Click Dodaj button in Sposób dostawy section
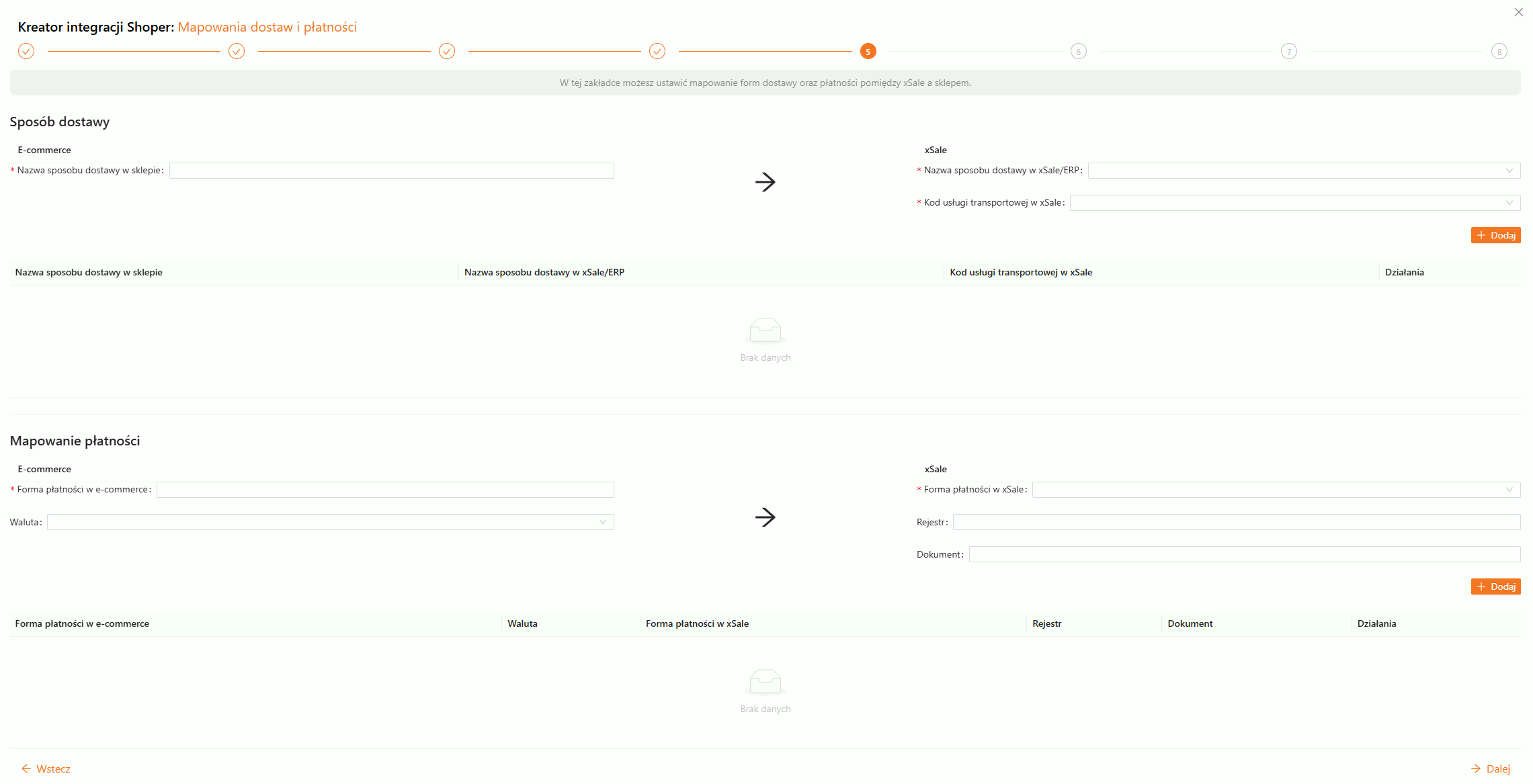This screenshot has width=1533, height=784. (1495, 235)
